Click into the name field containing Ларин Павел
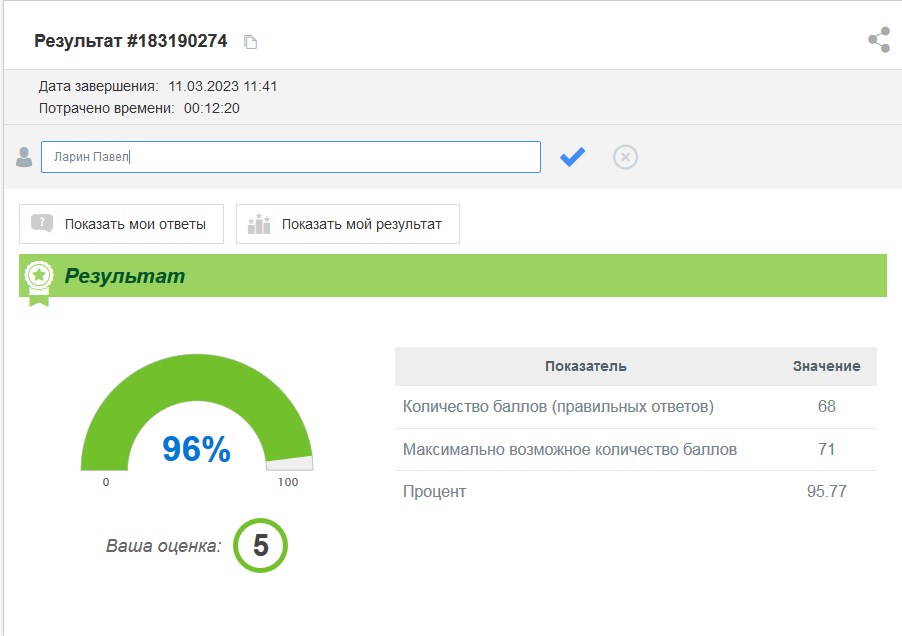This screenshot has height=636, width=902. (290, 157)
